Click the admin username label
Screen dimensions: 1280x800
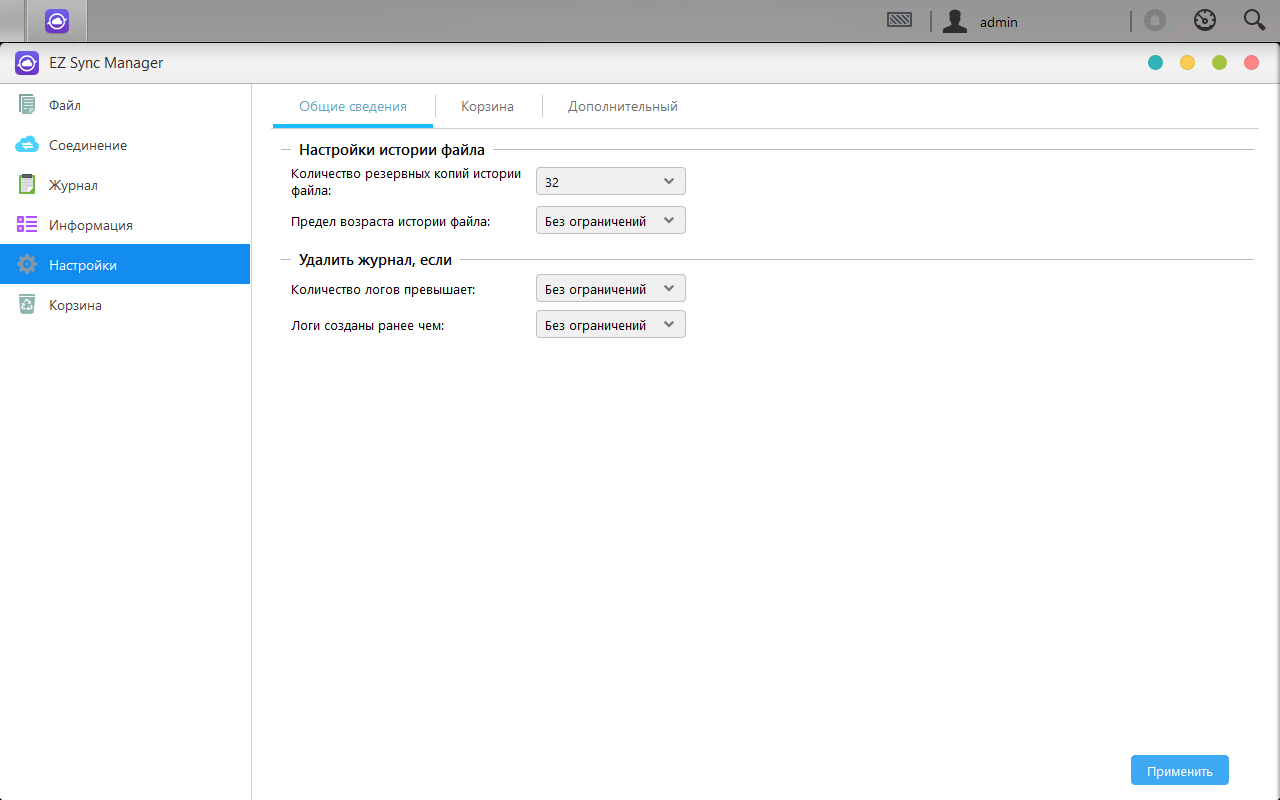point(999,22)
